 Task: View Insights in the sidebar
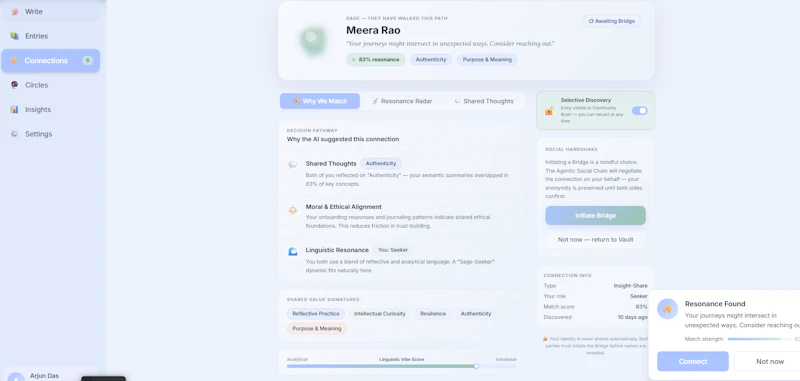click(50, 110)
